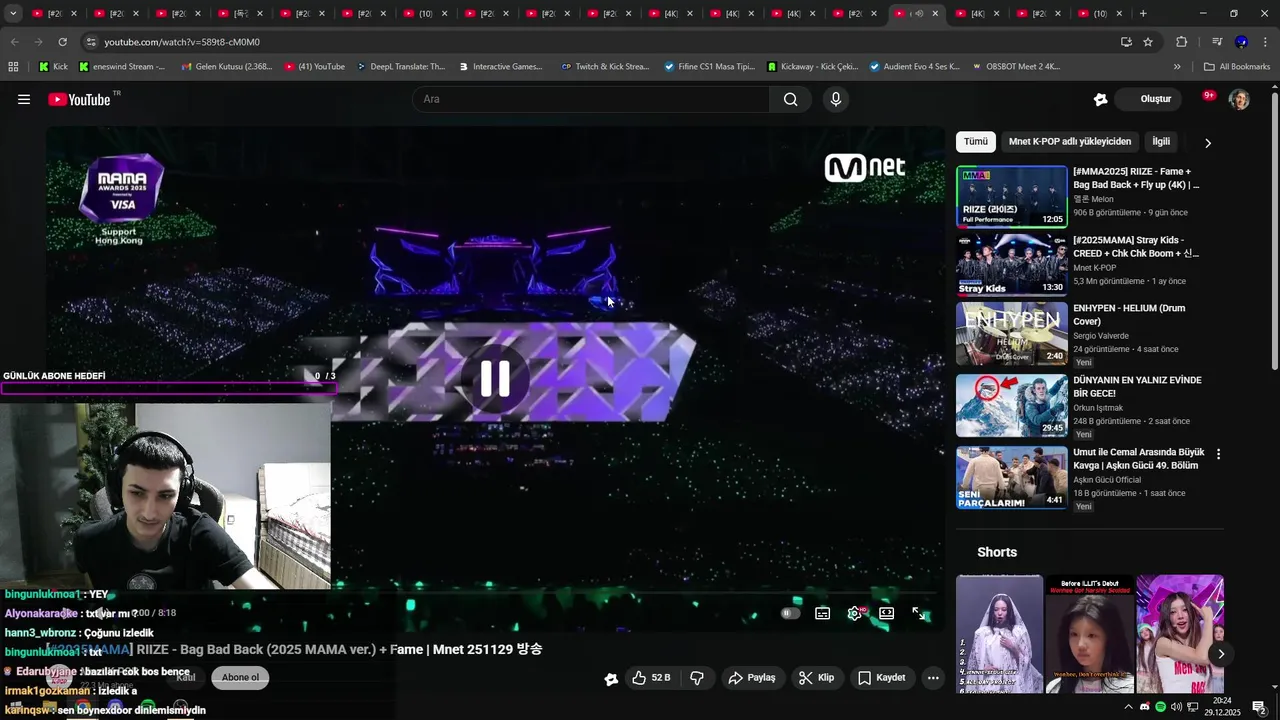
Task: Toggle subtitles in the video player
Action: 823,613
